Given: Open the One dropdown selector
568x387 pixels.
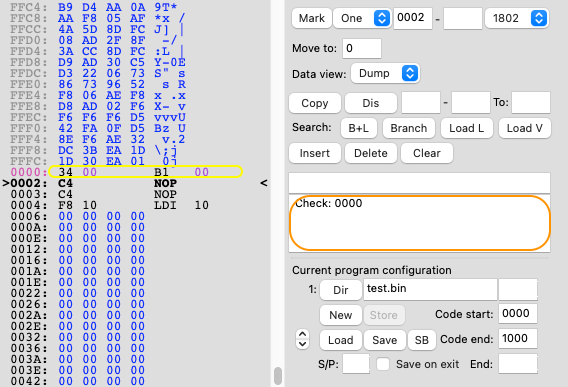Looking at the screenshot, I should coord(362,18).
